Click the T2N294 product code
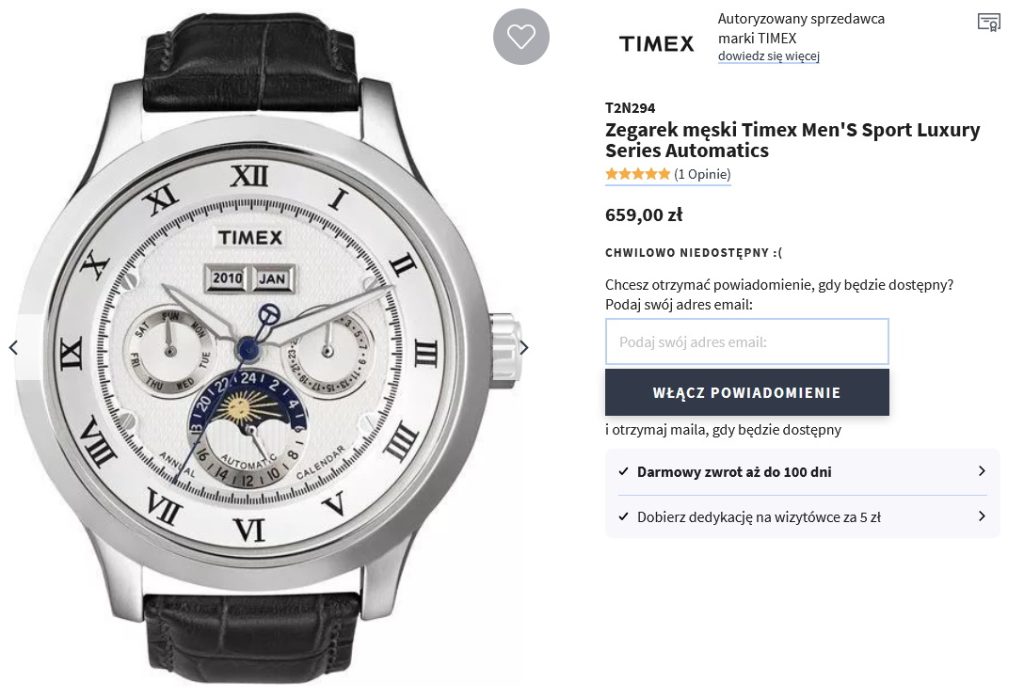Image resolution: width=1024 pixels, height=698 pixels. pos(630,108)
